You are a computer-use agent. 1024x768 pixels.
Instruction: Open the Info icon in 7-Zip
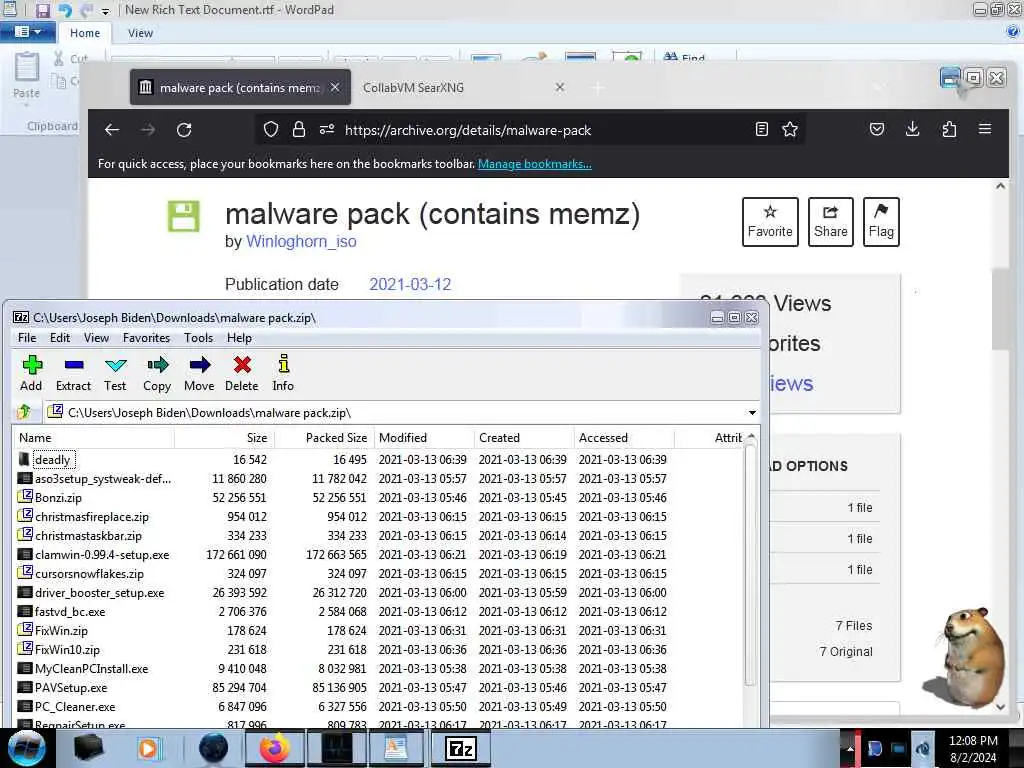pos(283,373)
